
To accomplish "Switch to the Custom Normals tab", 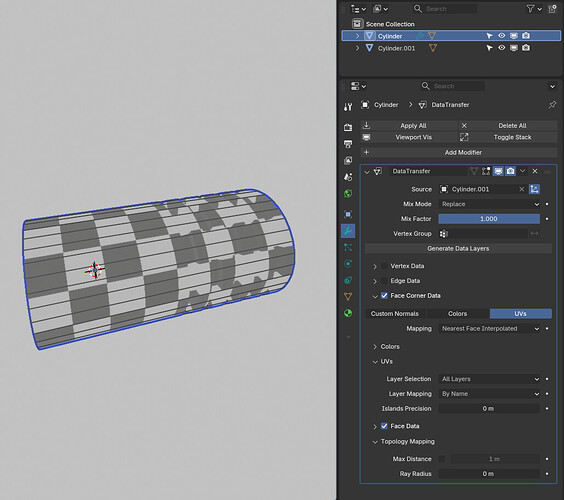I will click(x=395, y=313).
